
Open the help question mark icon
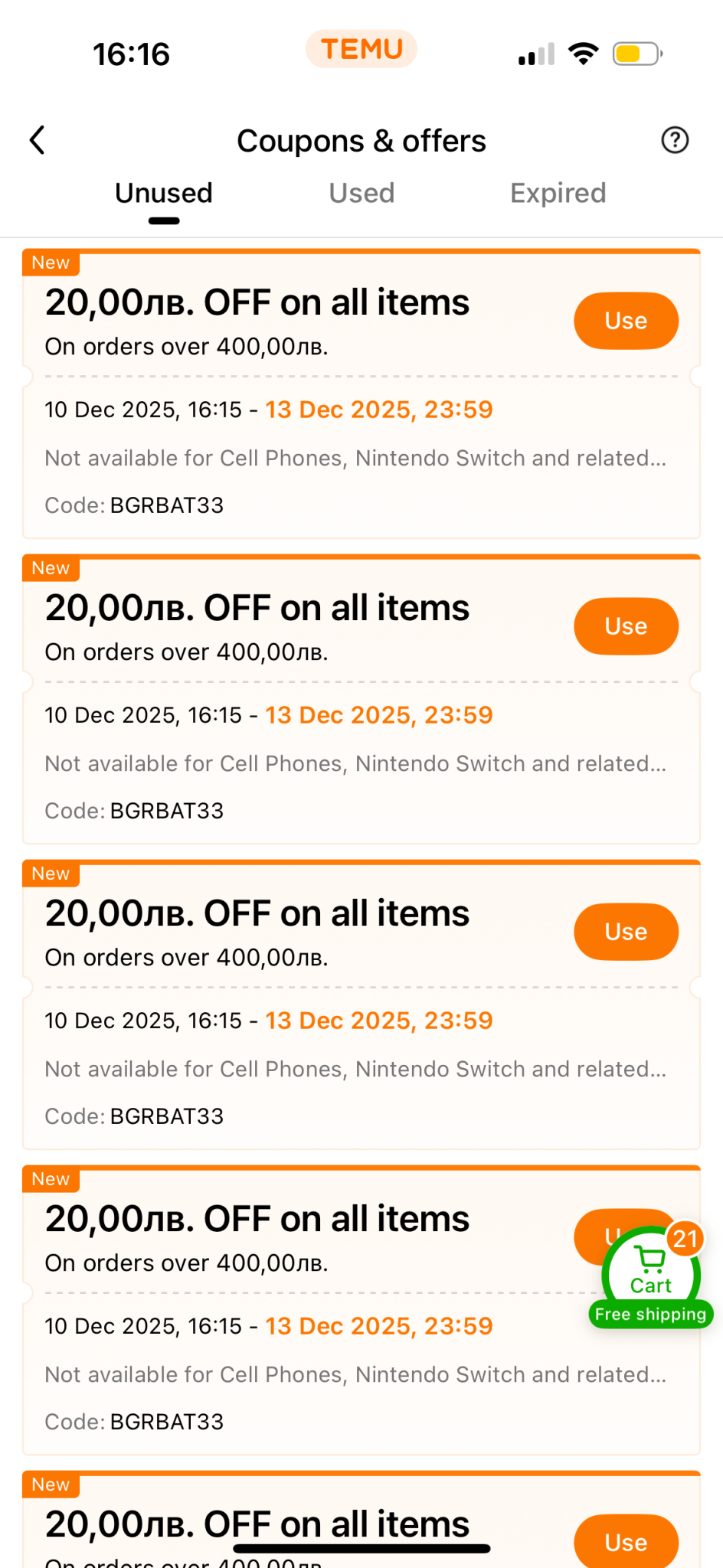675,140
